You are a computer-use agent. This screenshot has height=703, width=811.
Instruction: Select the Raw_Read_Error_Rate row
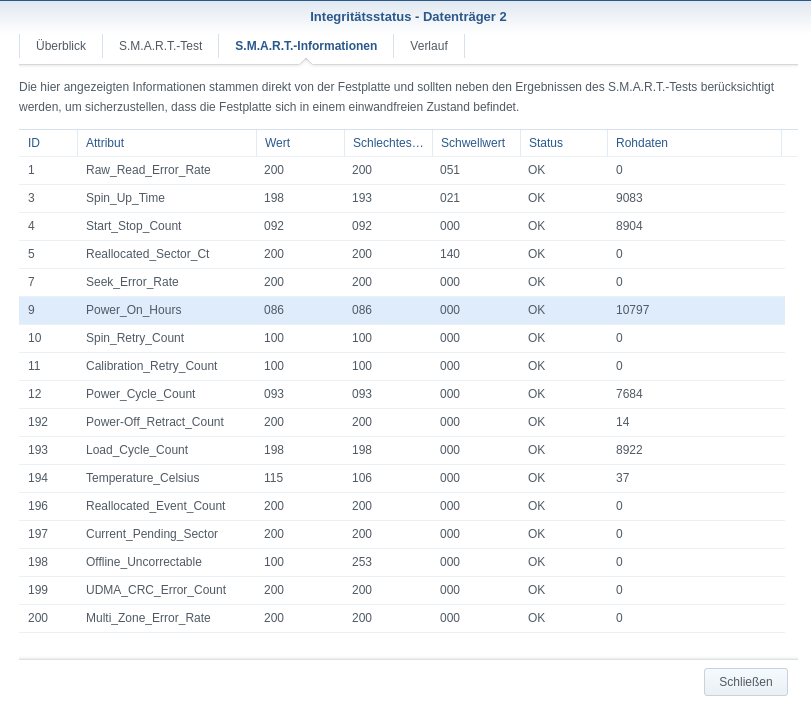(148, 170)
